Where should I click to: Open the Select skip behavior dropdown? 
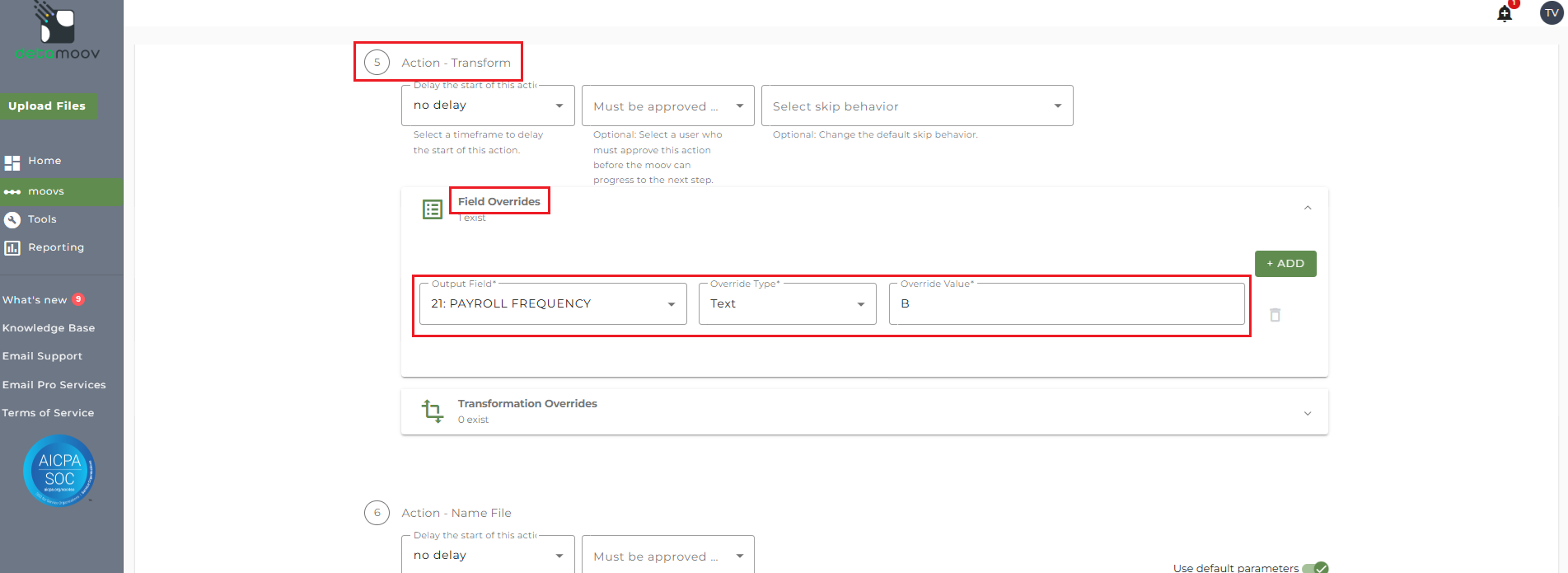click(x=916, y=106)
